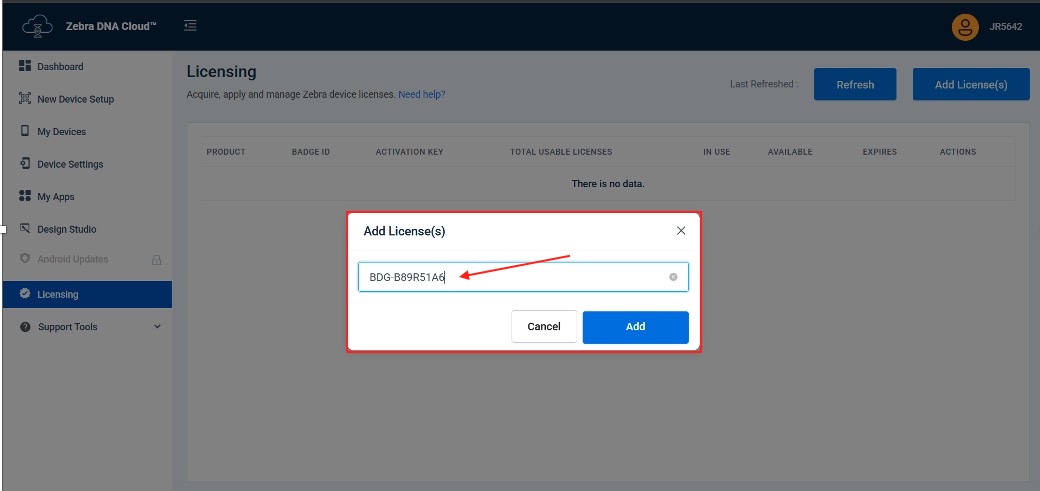Select the Licensing menu item
The image size is (1040, 491).
[58, 295]
